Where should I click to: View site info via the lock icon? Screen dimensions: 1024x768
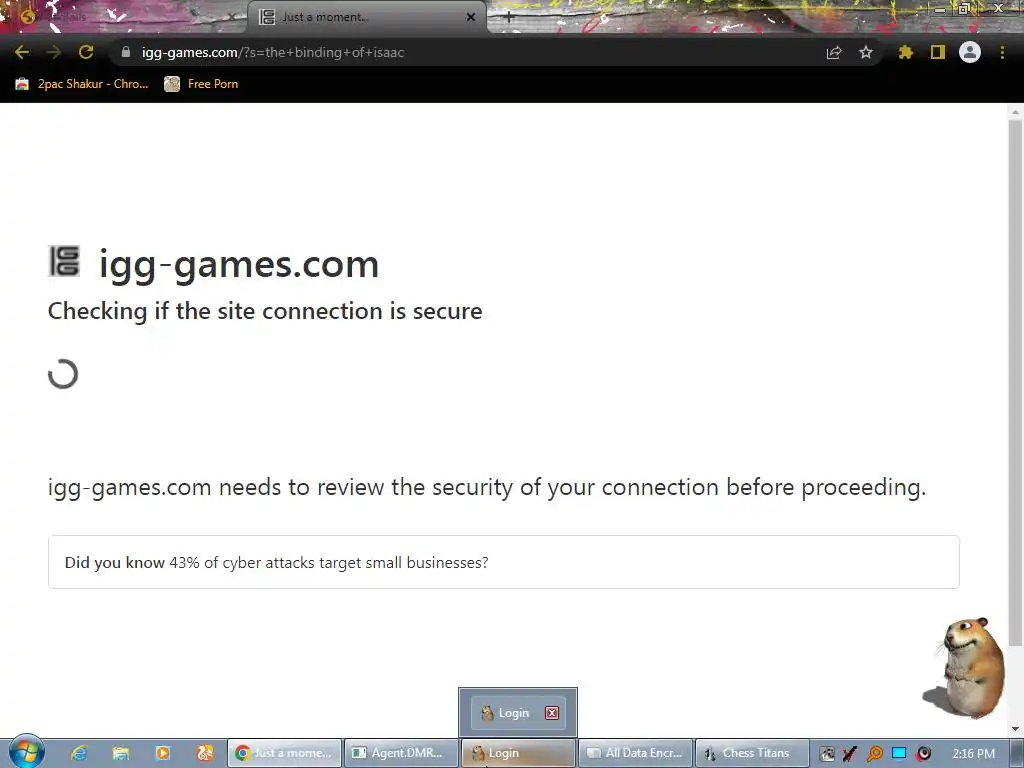[x=126, y=52]
